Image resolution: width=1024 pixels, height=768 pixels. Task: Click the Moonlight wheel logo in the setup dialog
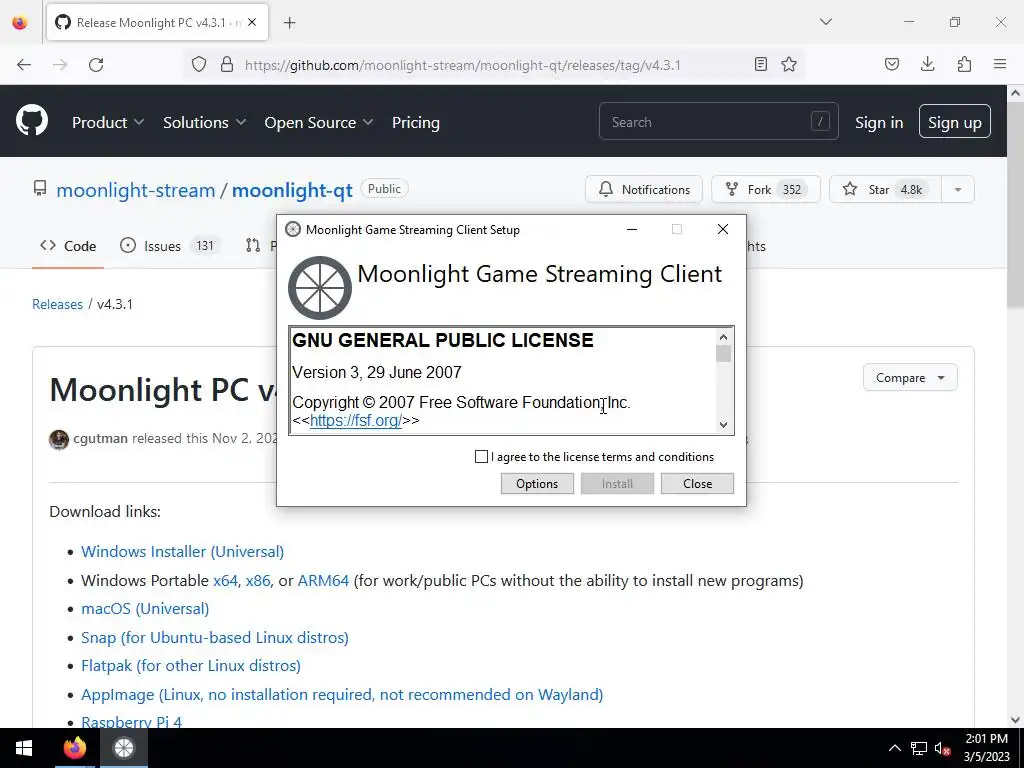320,287
